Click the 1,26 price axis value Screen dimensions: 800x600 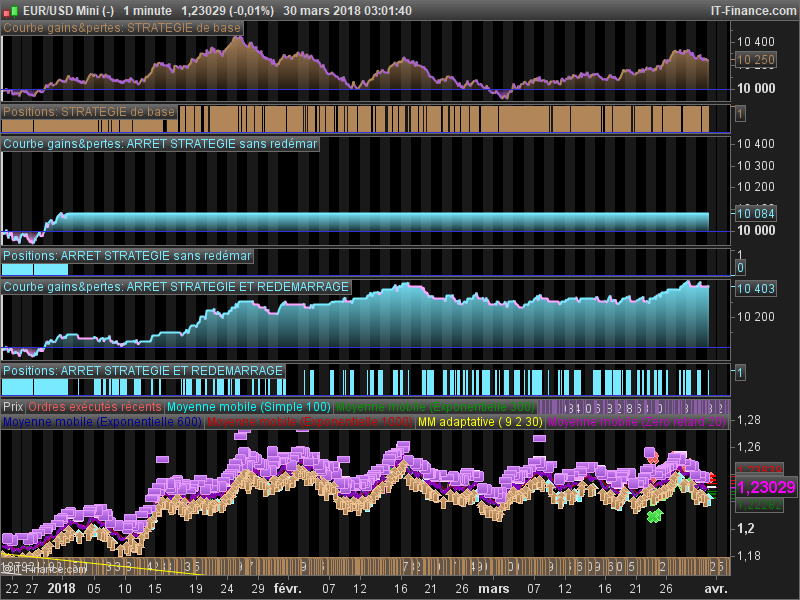748,447
